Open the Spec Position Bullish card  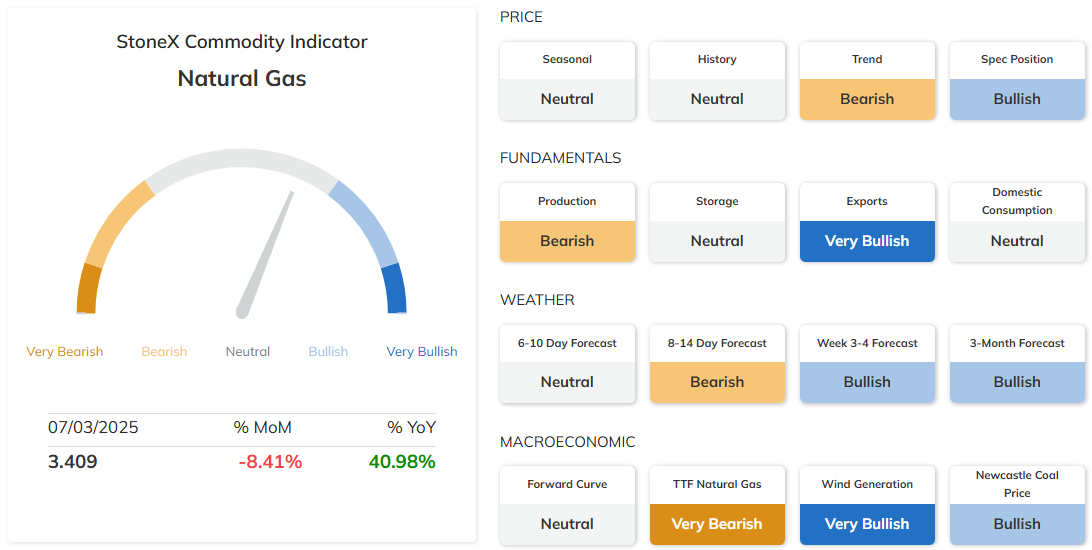(x=1017, y=81)
